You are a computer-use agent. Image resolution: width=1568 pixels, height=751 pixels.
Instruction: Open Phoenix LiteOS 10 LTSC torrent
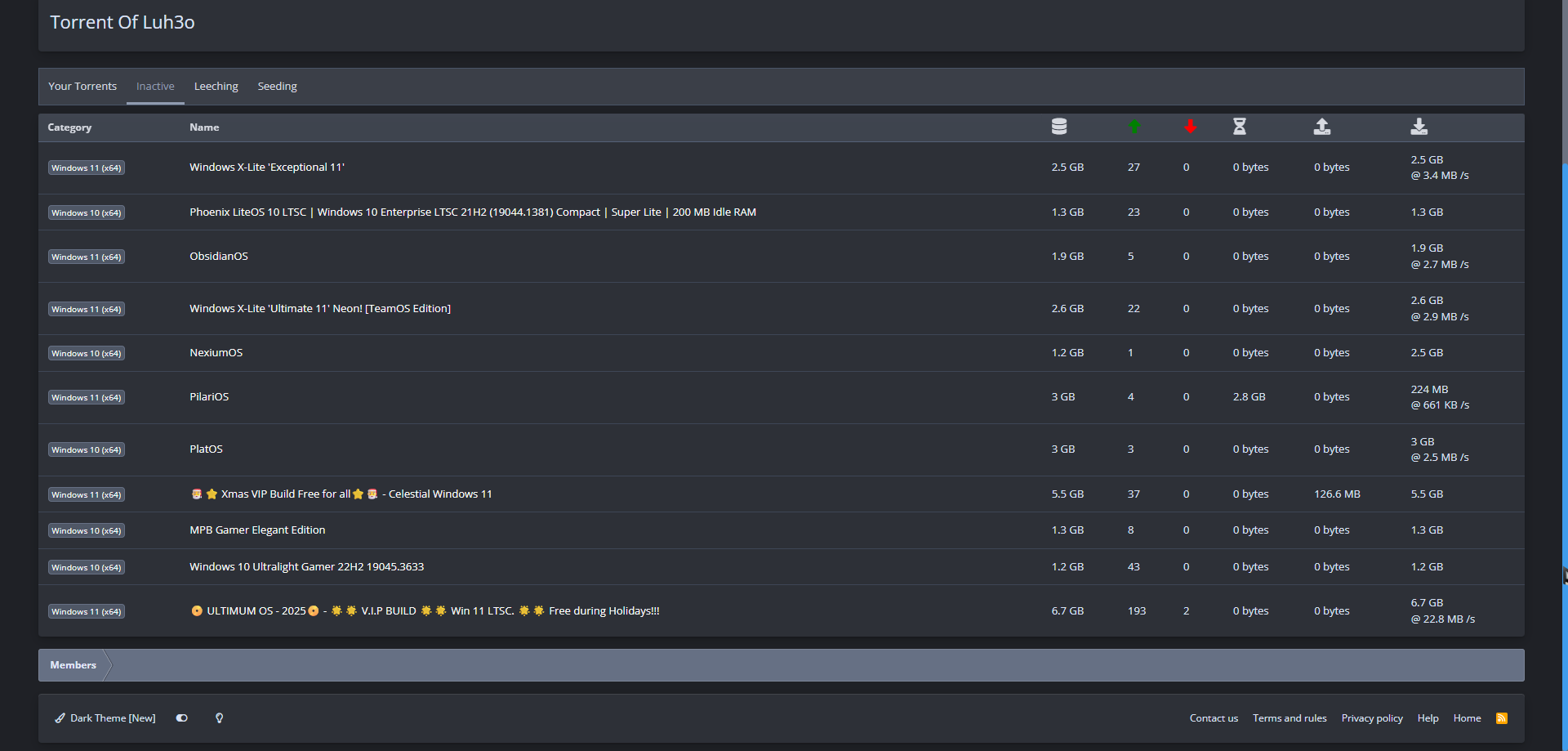coord(473,212)
